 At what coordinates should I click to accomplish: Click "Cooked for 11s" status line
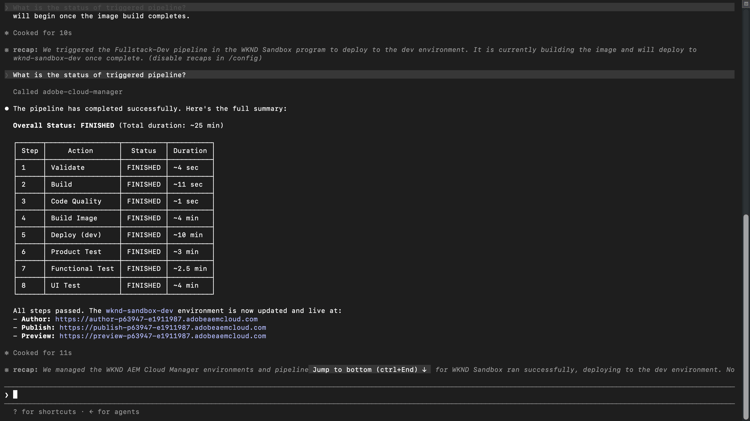point(42,353)
